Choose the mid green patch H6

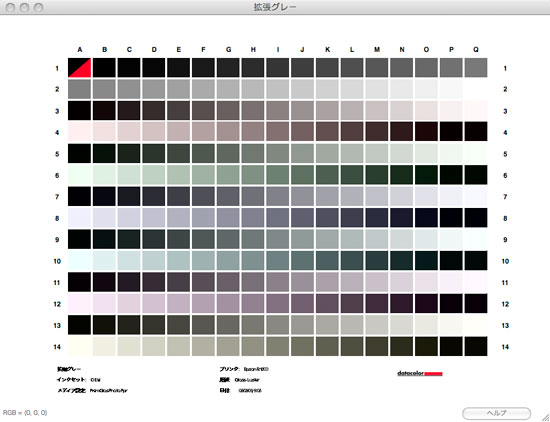253,175
